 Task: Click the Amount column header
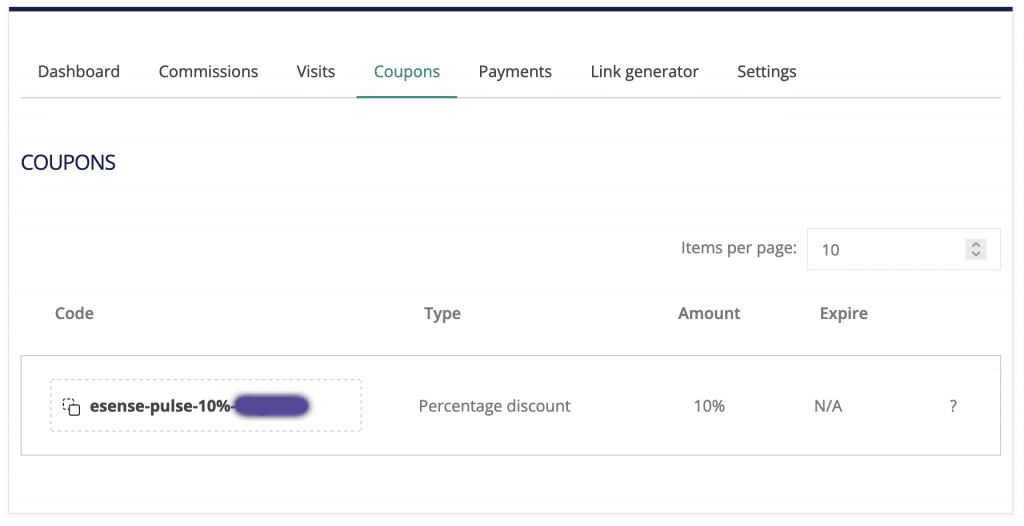[x=709, y=313]
